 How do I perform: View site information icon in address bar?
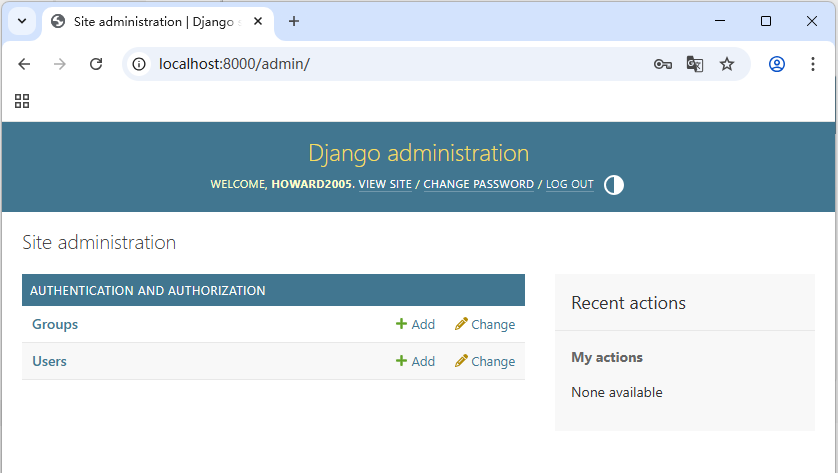139,64
